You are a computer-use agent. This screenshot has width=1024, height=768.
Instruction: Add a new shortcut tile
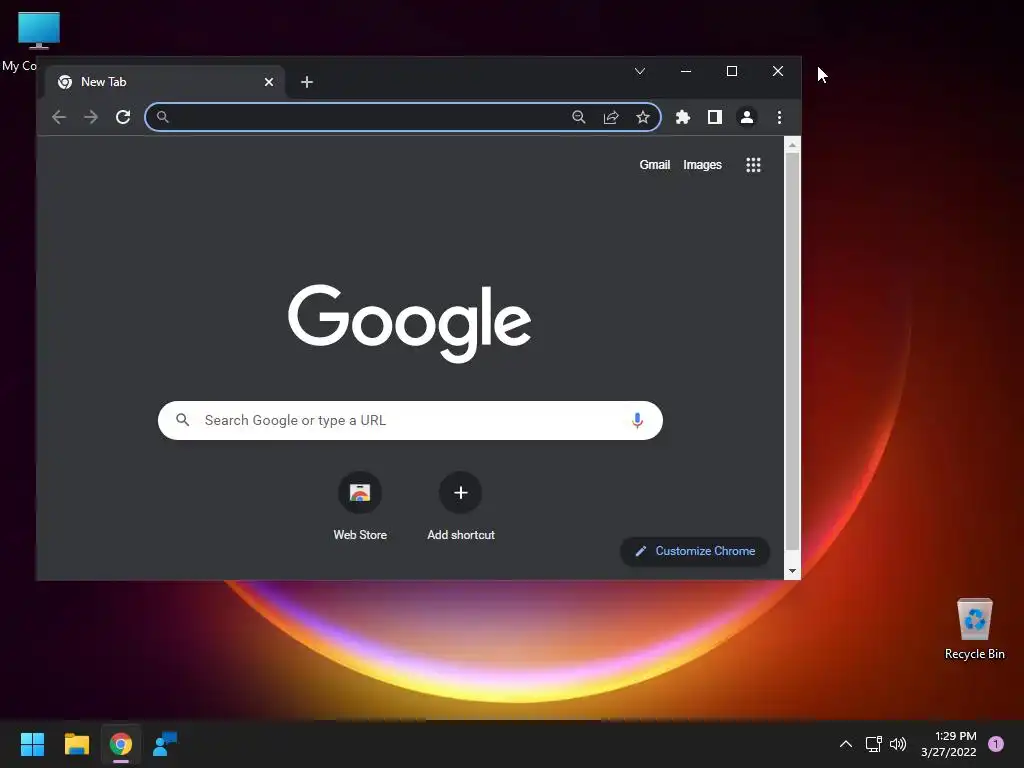coord(460,506)
